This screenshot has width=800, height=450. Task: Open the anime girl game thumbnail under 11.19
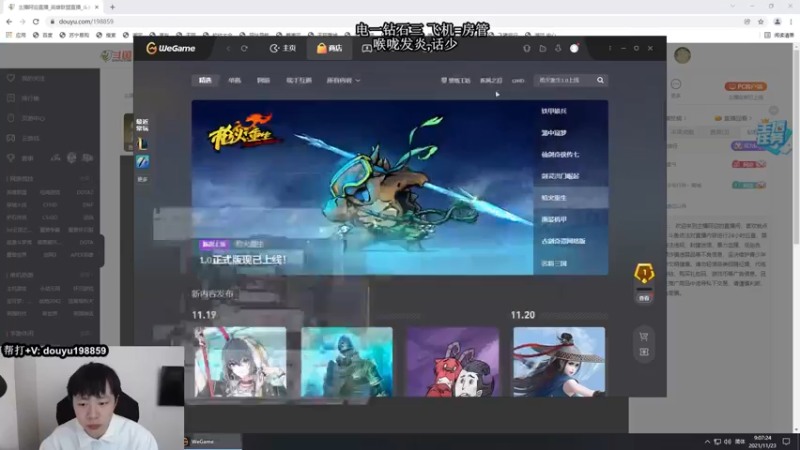(240, 362)
